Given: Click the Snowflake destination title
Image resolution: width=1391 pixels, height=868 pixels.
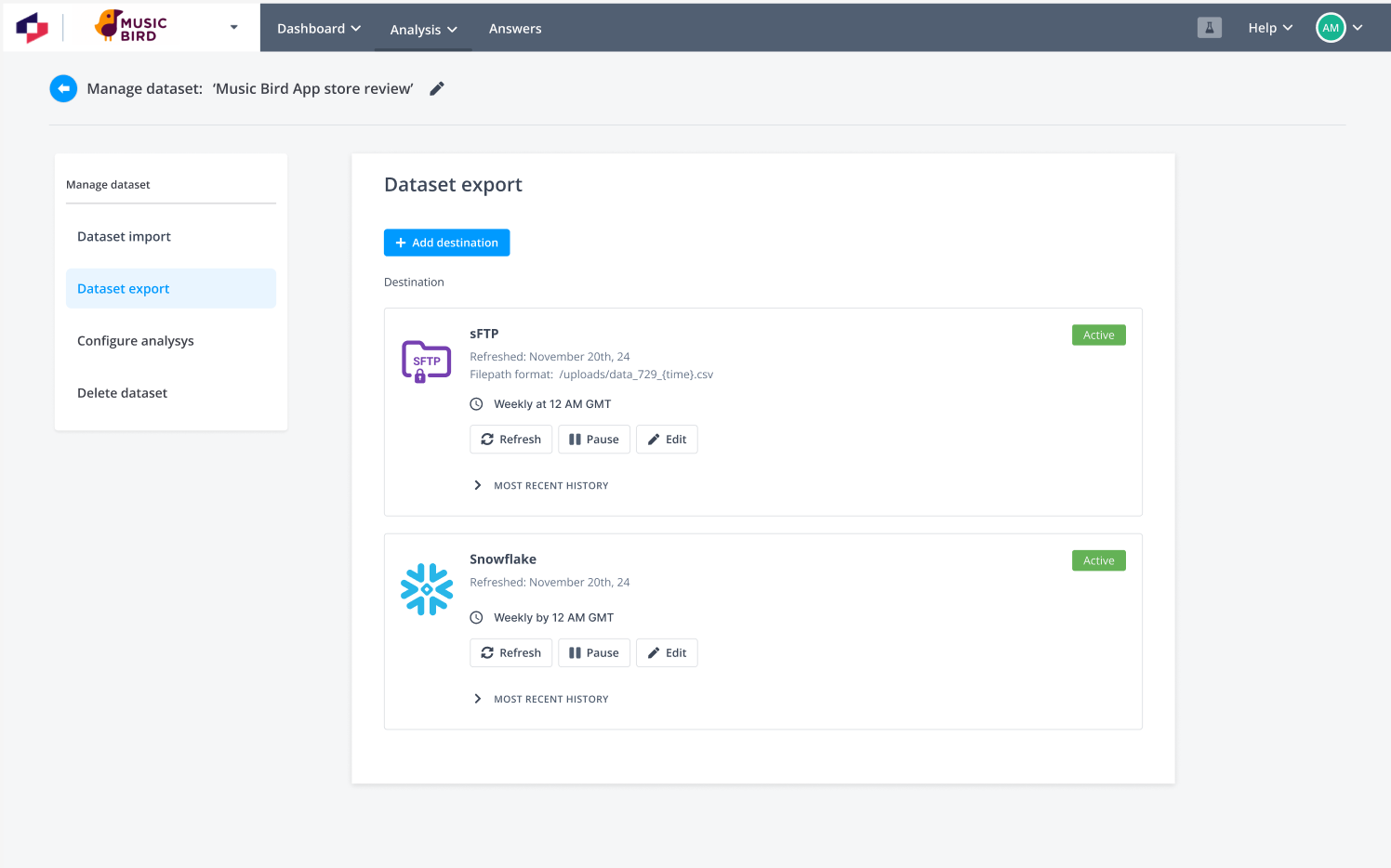Looking at the screenshot, I should point(503,559).
